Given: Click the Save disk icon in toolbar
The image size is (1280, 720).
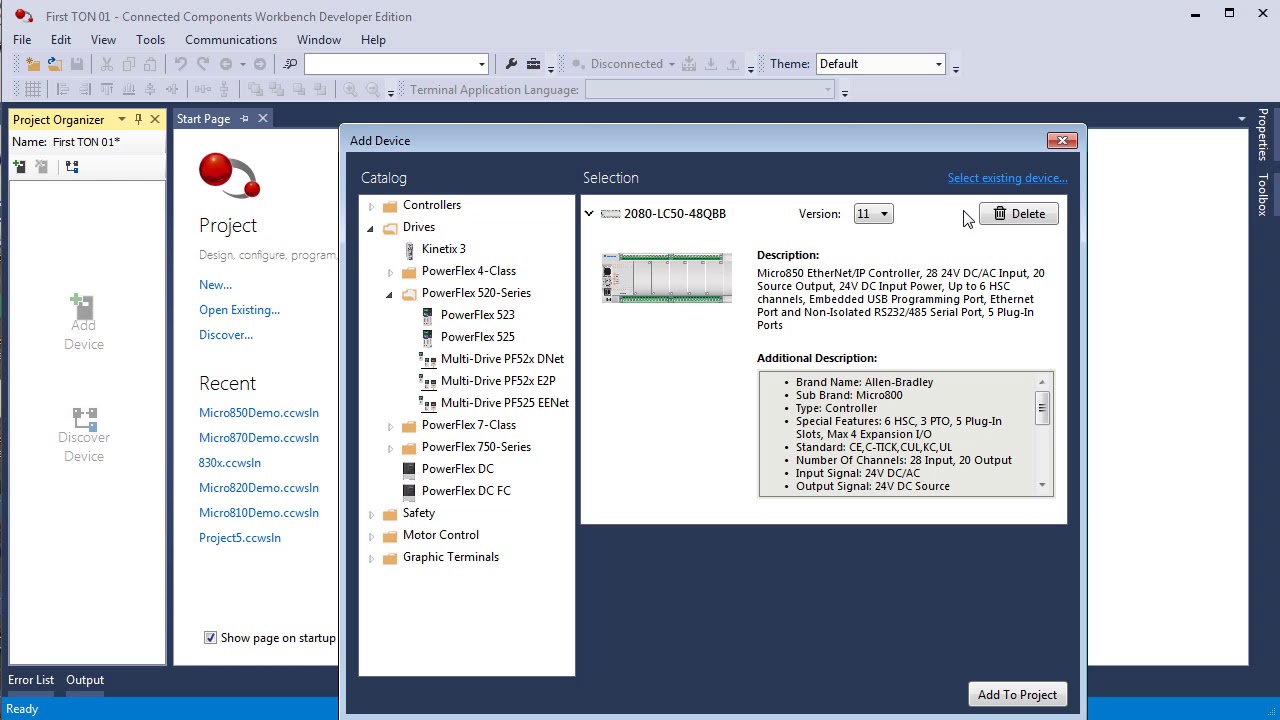Looking at the screenshot, I should coord(77,64).
